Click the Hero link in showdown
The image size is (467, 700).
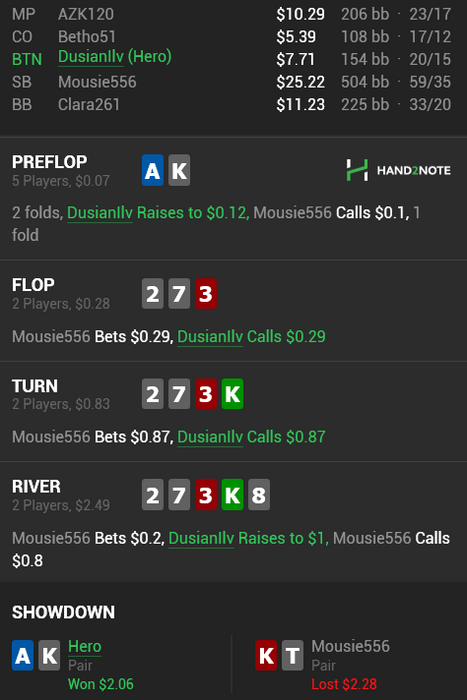[85, 646]
